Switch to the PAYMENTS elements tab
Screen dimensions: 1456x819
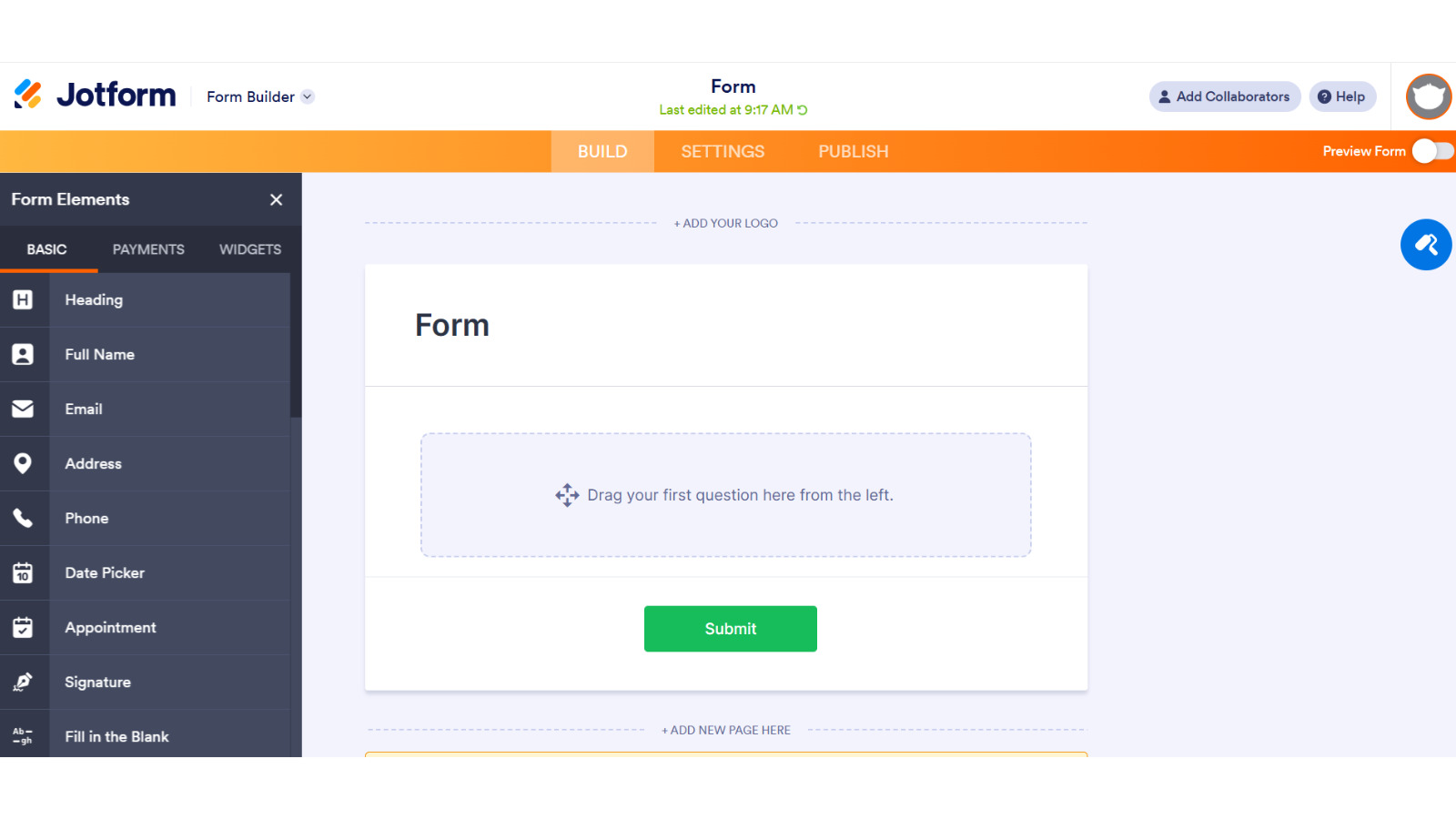[x=148, y=249]
